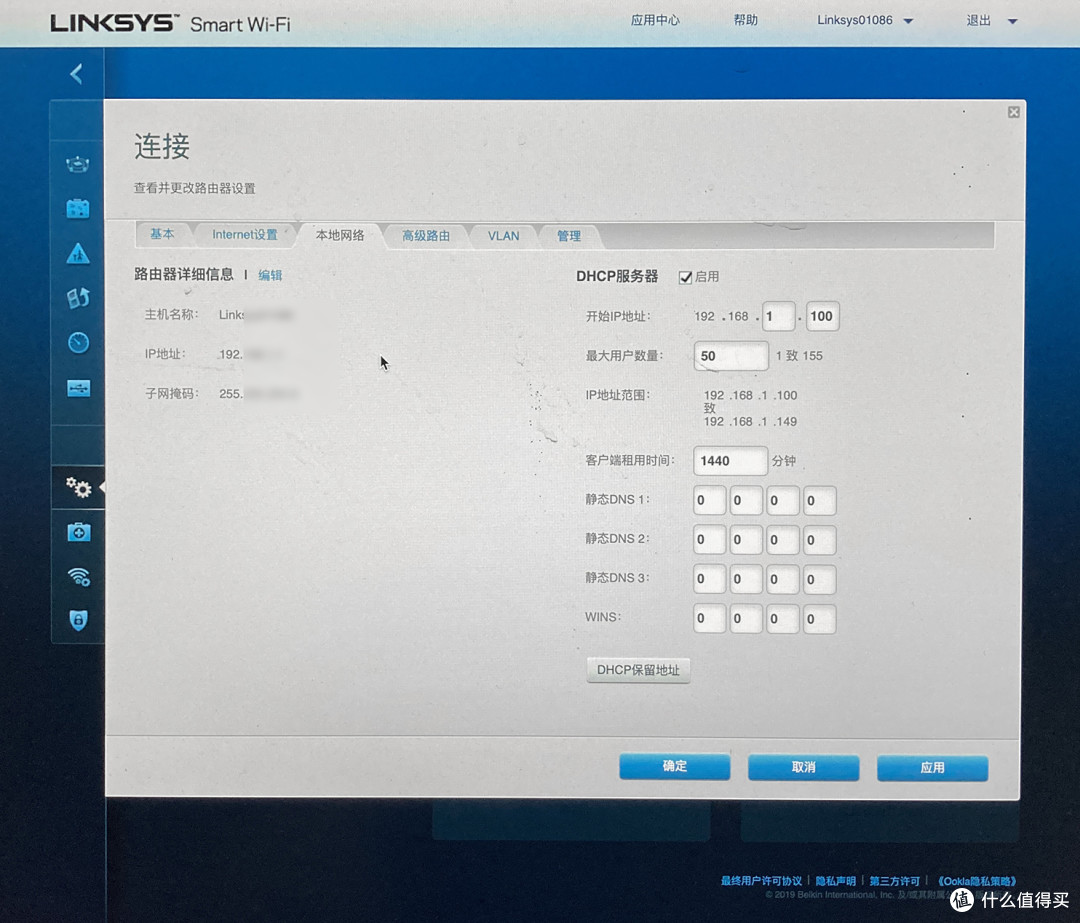Click inside the 最大用户数量 input field
1080x923 pixels.
pyautogui.click(x=730, y=355)
